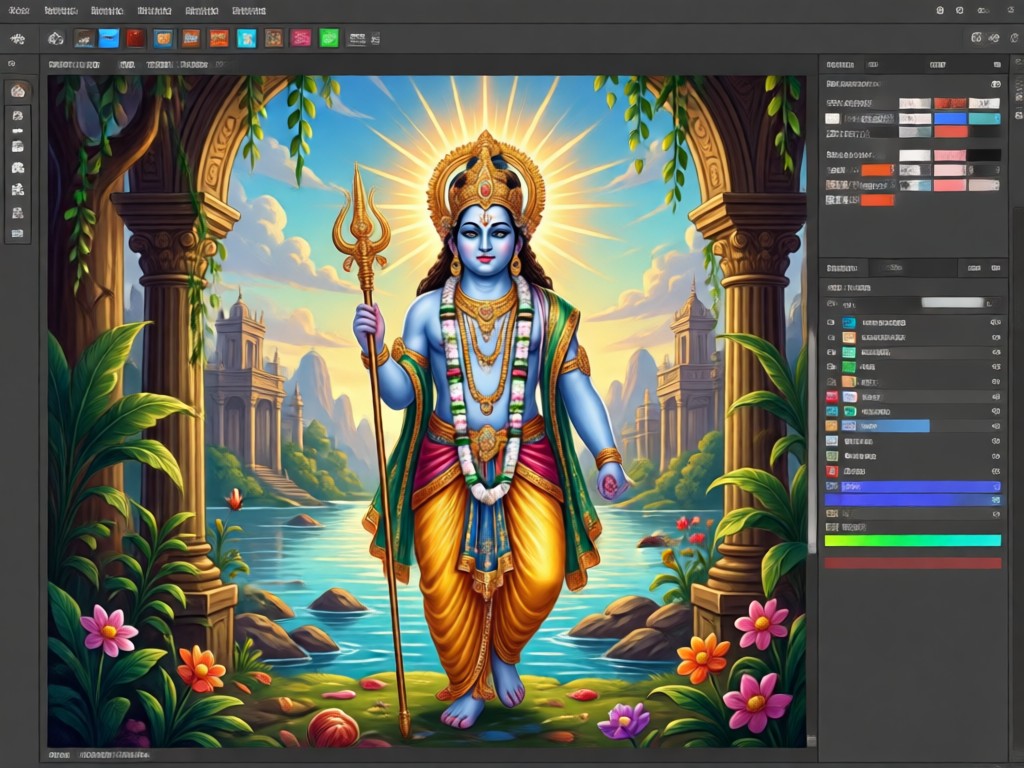Click the green-to-cyan gradient bar below the layers
Image resolution: width=1024 pixels, height=768 pixels.
[x=912, y=540]
